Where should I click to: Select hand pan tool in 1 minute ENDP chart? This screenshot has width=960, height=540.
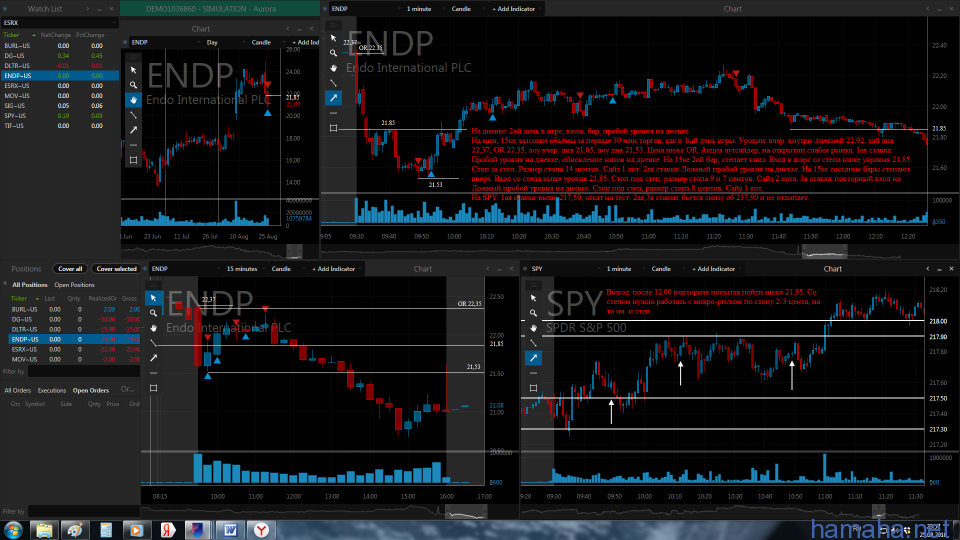(333, 68)
